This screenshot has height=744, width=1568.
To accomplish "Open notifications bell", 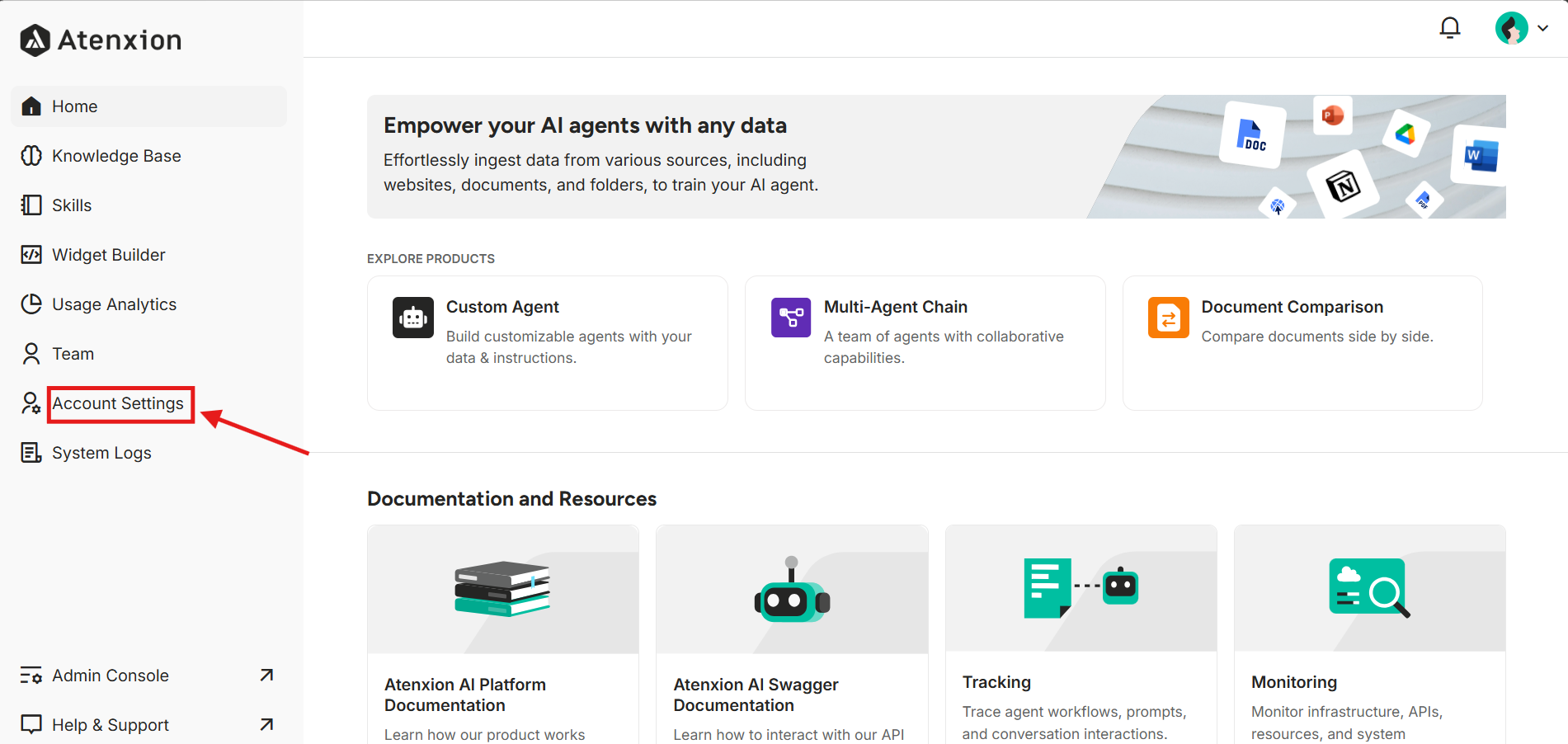I will click(x=1450, y=28).
